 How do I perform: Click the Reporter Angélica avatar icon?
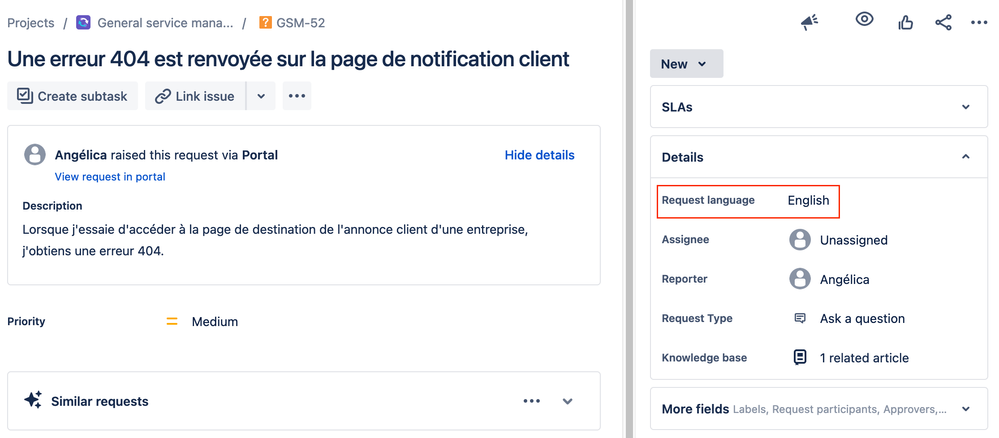(x=800, y=279)
